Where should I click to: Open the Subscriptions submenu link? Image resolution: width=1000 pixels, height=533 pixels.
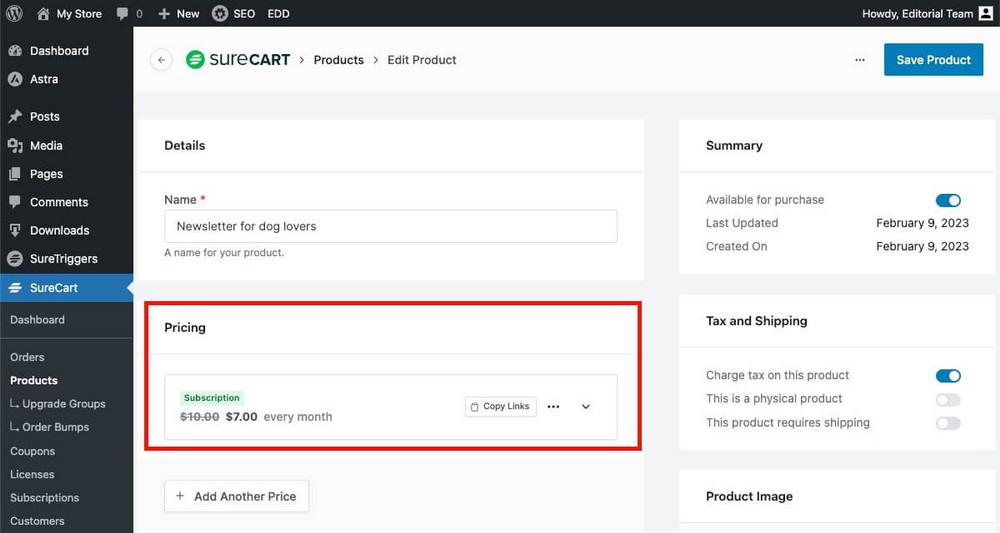(45, 498)
